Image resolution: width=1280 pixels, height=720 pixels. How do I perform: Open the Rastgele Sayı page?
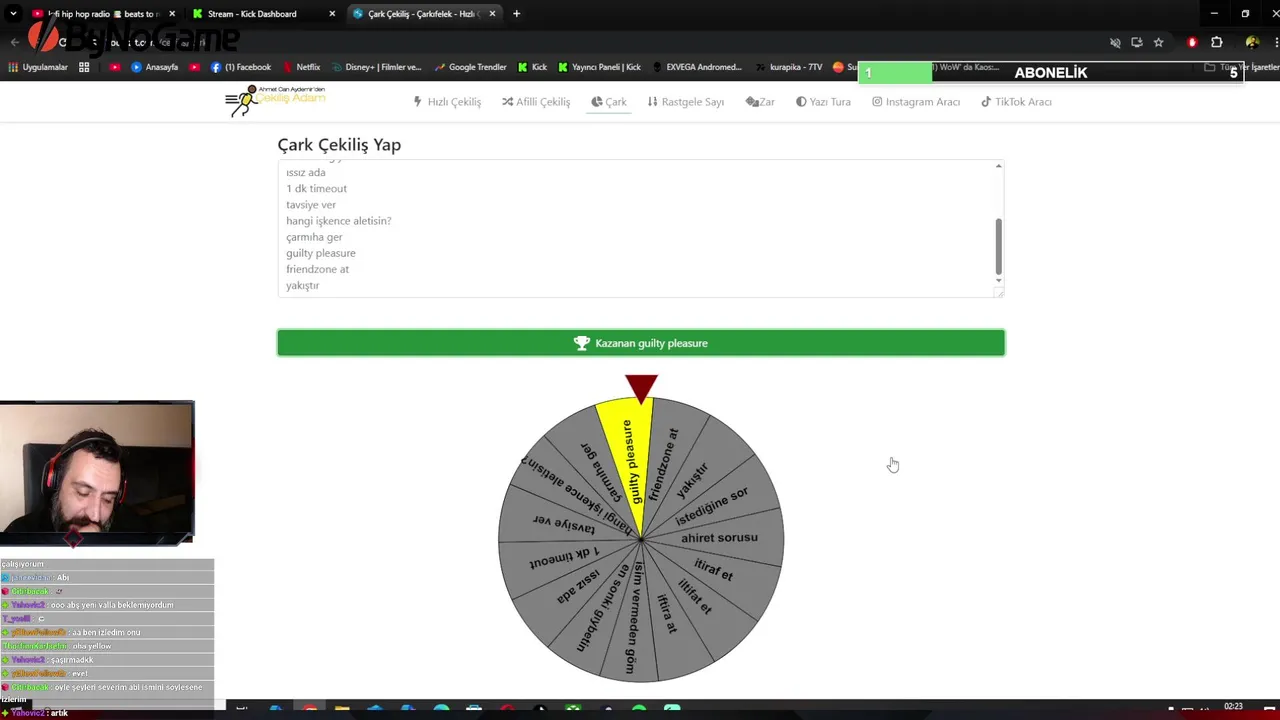tap(685, 102)
